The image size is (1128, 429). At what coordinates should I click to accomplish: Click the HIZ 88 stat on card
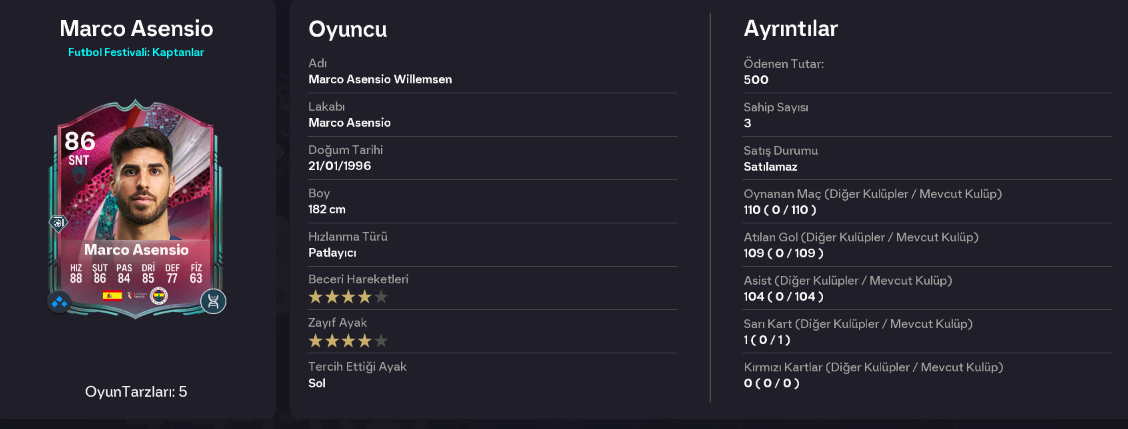click(76, 274)
